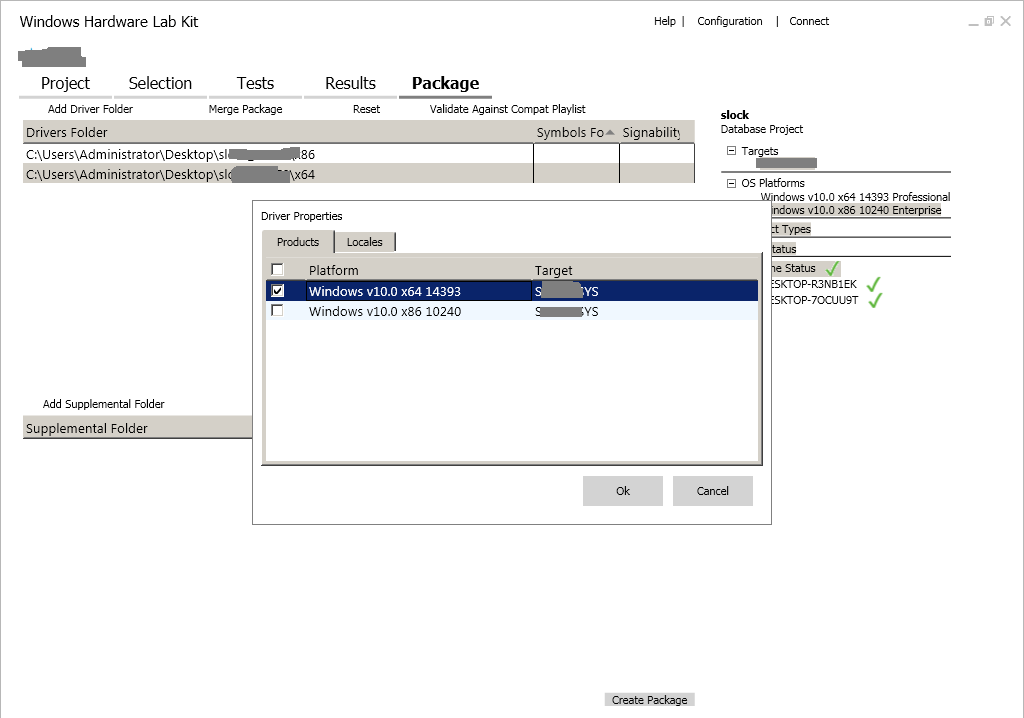
Task: Collapse the Targets tree node
Action: (x=731, y=151)
